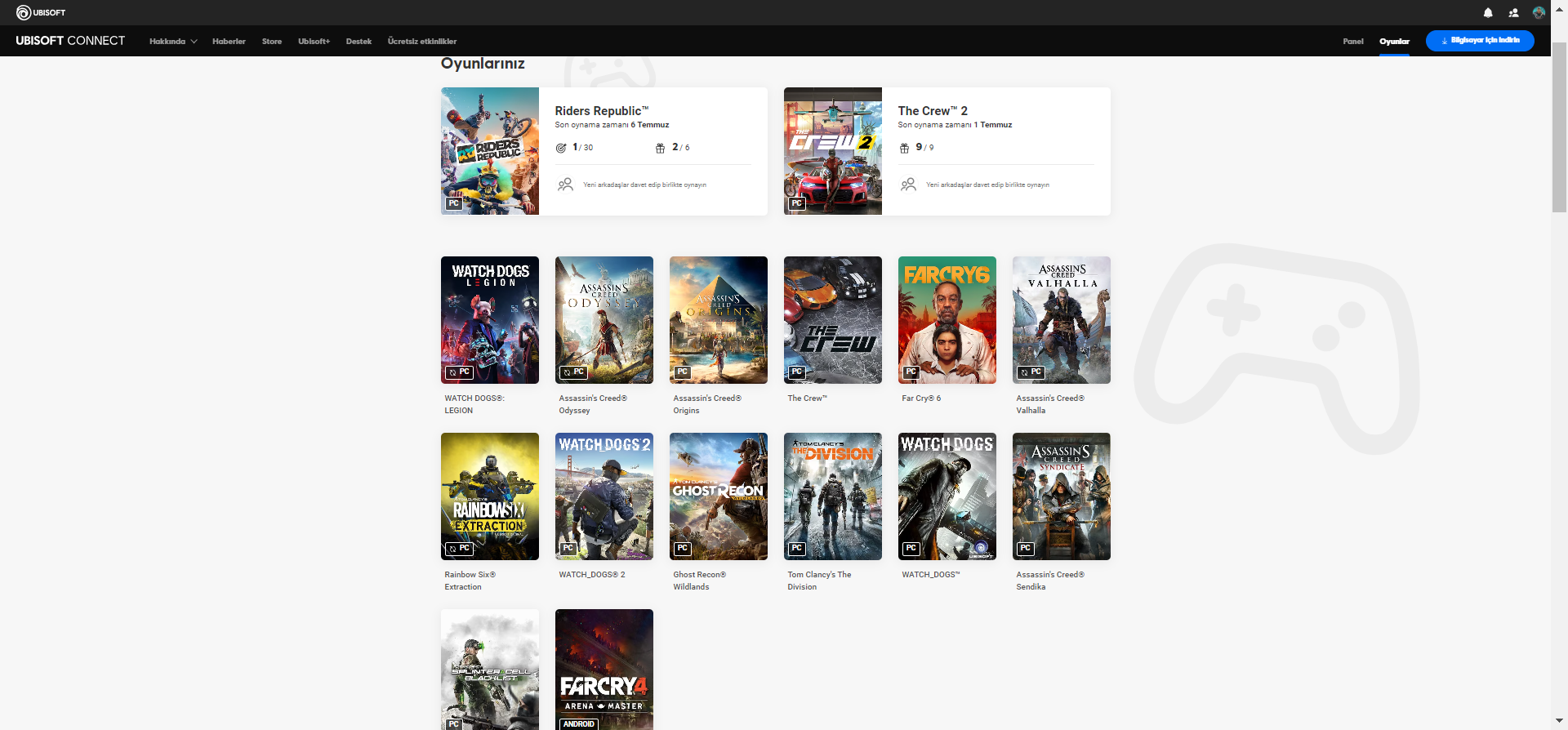This screenshot has width=1568, height=730.
Task: Click the 'Assassin's Creed® Valhalla' title text
Action: coord(1050,404)
